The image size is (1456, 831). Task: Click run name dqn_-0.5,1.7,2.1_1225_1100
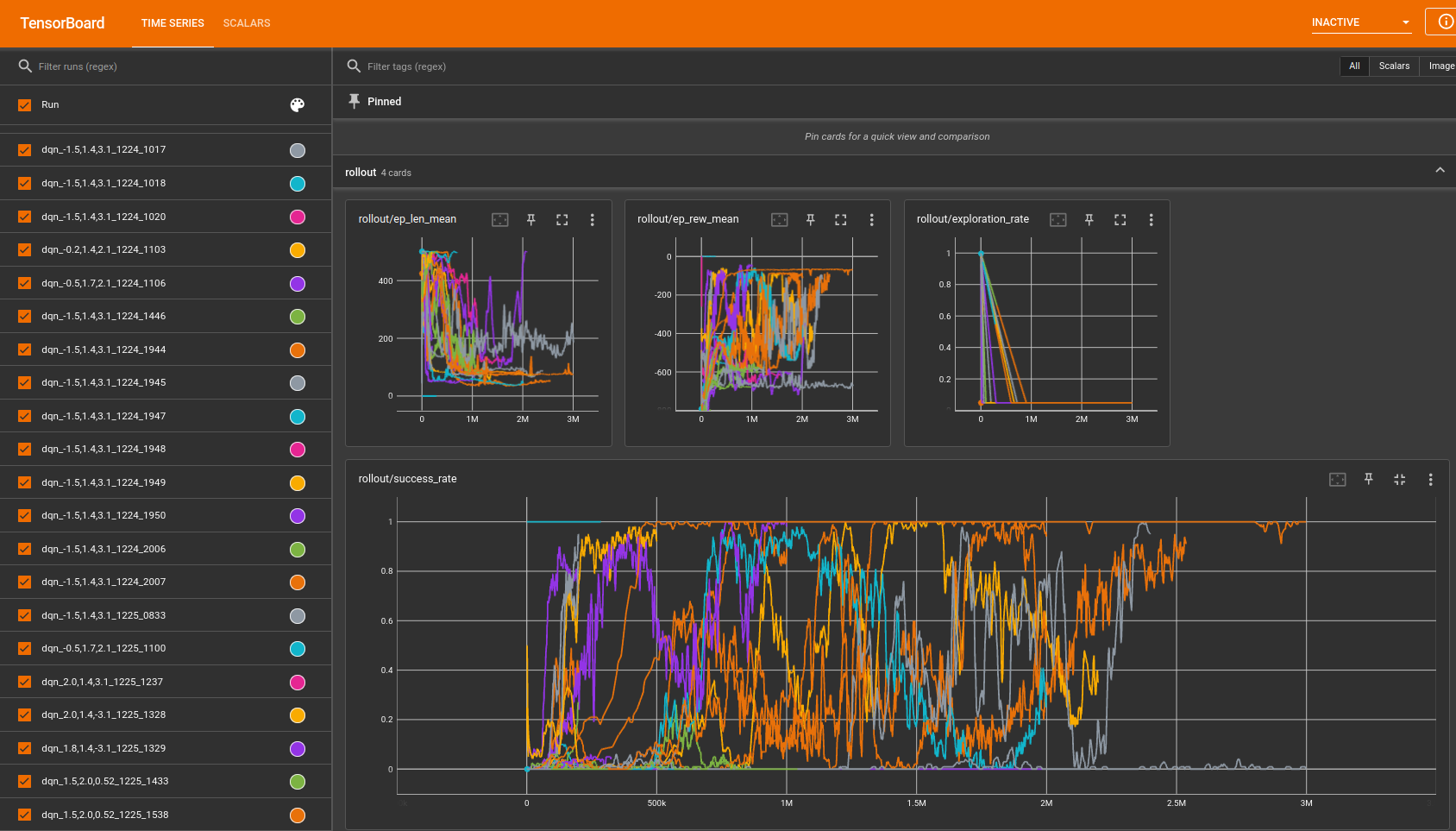coord(104,649)
